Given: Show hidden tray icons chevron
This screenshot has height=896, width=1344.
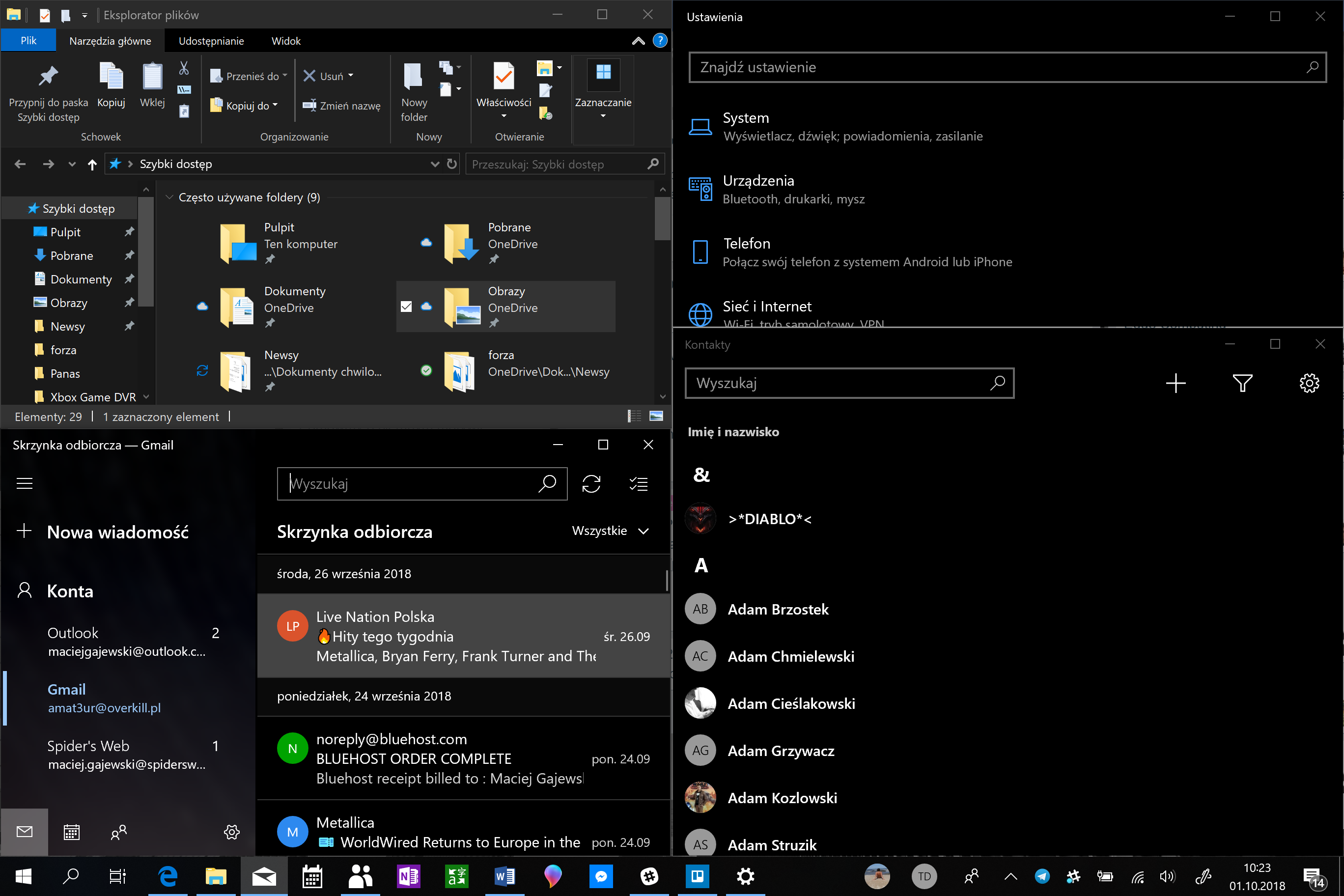Looking at the screenshot, I should 1010,876.
